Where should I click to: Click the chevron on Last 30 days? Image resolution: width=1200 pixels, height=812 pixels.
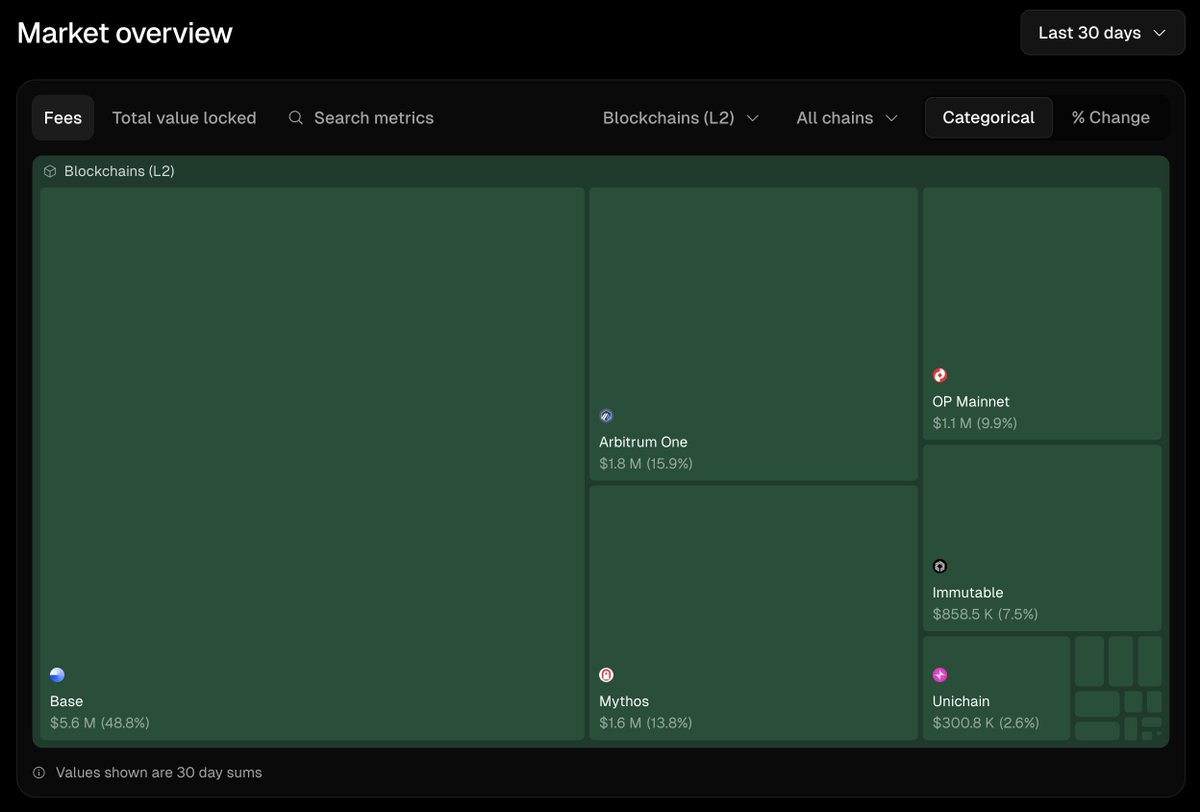click(x=1160, y=33)
